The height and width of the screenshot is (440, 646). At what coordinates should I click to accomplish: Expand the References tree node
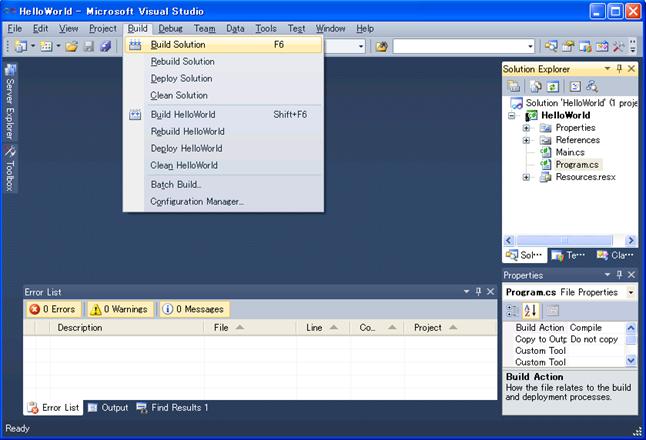click(526, 140)
